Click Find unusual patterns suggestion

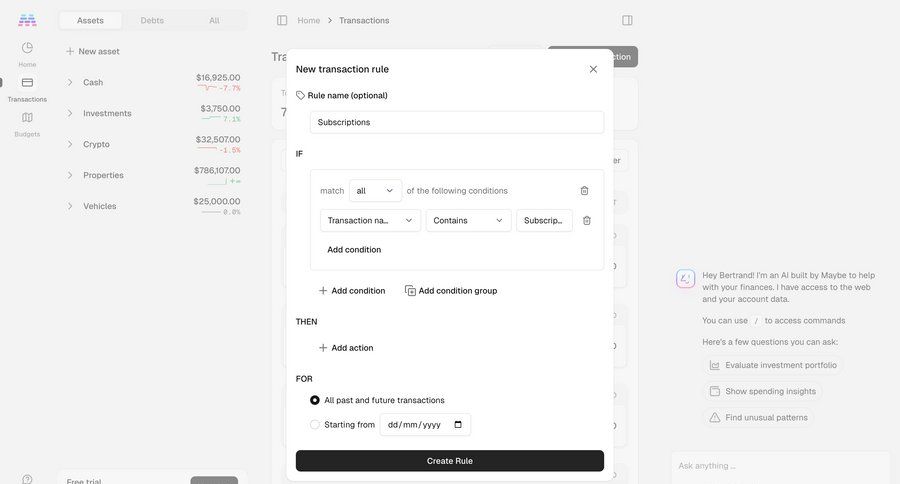758,417
